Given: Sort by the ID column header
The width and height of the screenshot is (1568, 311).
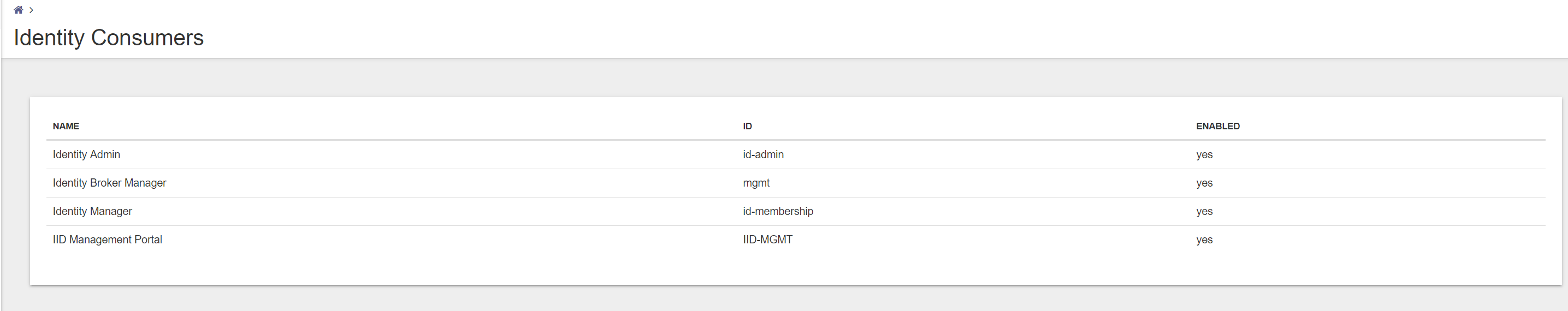Looking at the screenshot, I should [x=747, y=126].
